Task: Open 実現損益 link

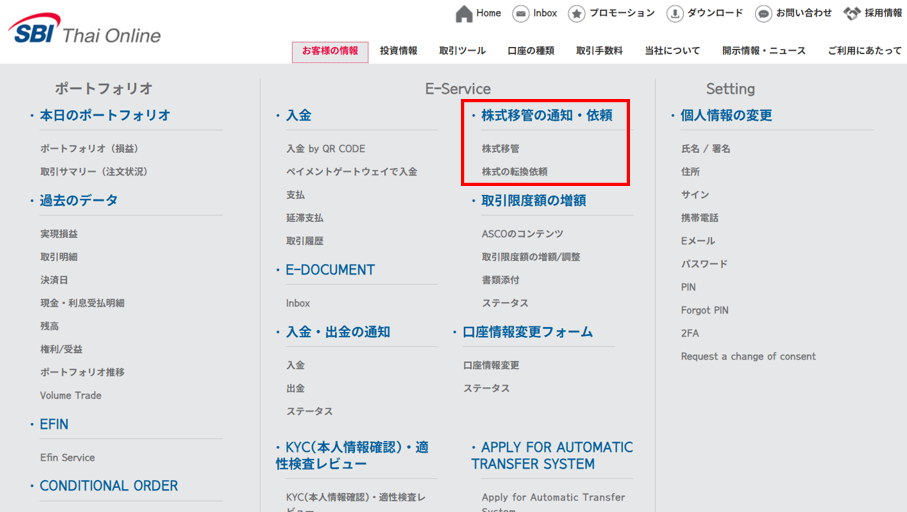Action: [59, 234]
